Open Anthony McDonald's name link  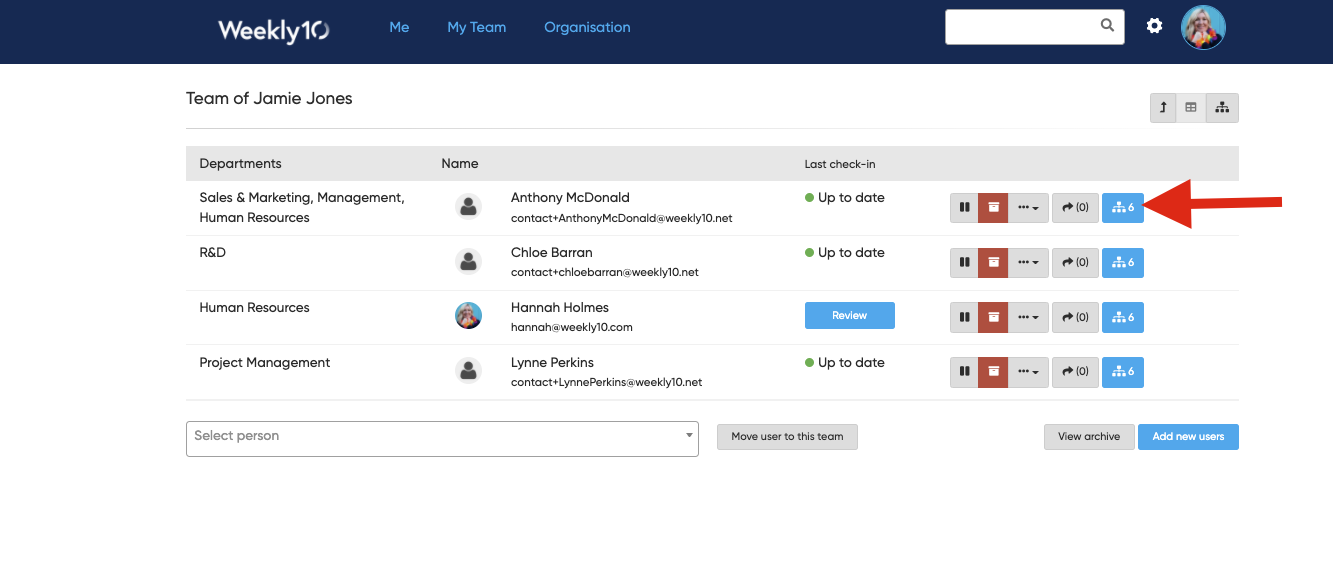tap(570, 198)
